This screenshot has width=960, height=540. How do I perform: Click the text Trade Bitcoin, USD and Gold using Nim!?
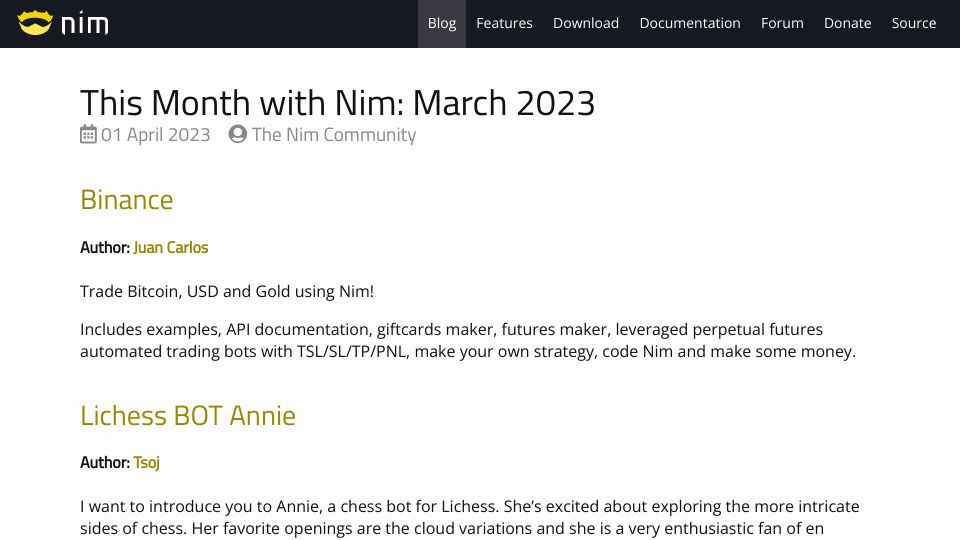227,291
